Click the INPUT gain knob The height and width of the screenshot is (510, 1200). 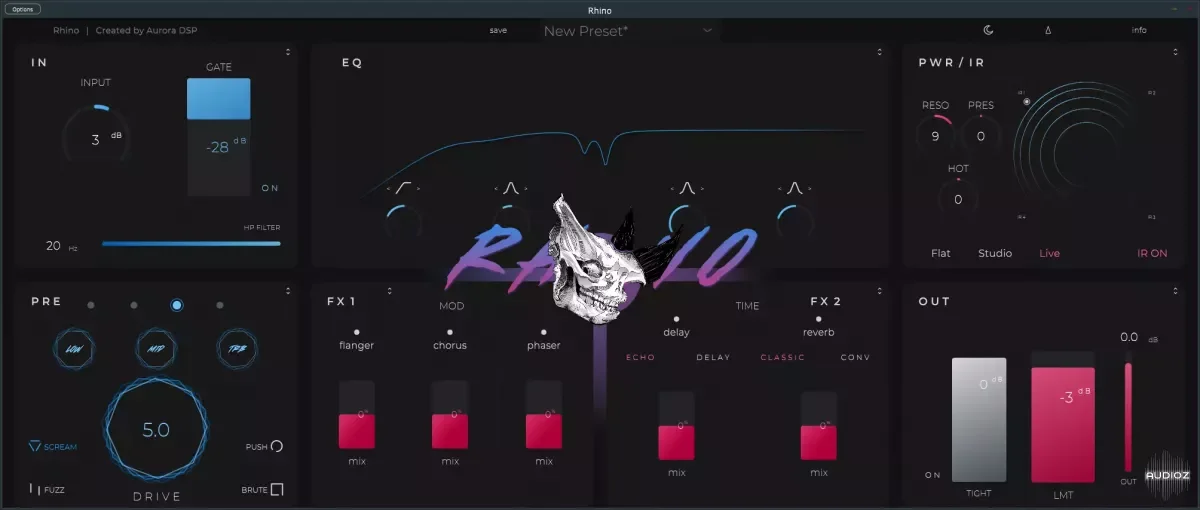[x=96, y=139]
